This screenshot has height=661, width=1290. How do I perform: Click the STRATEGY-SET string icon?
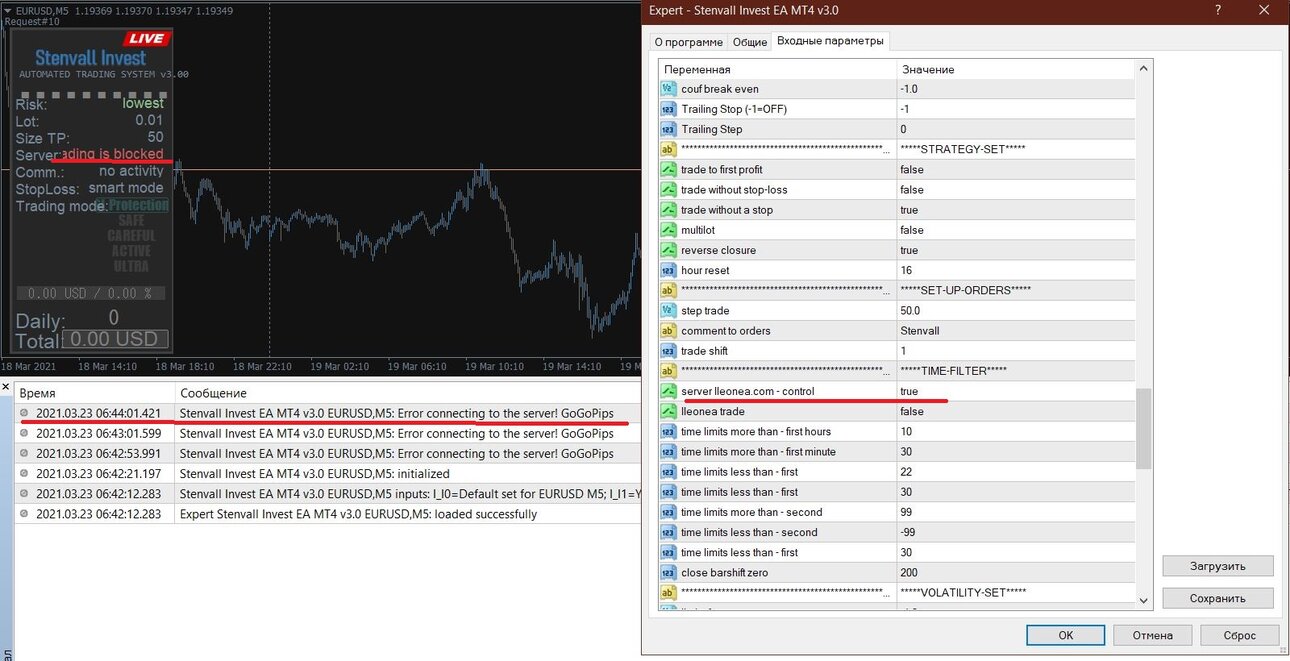click(x=669, y=149)
